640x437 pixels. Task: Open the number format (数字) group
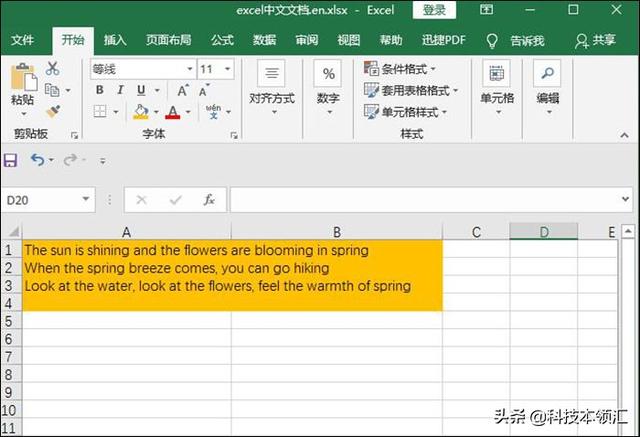click(329, 88)
